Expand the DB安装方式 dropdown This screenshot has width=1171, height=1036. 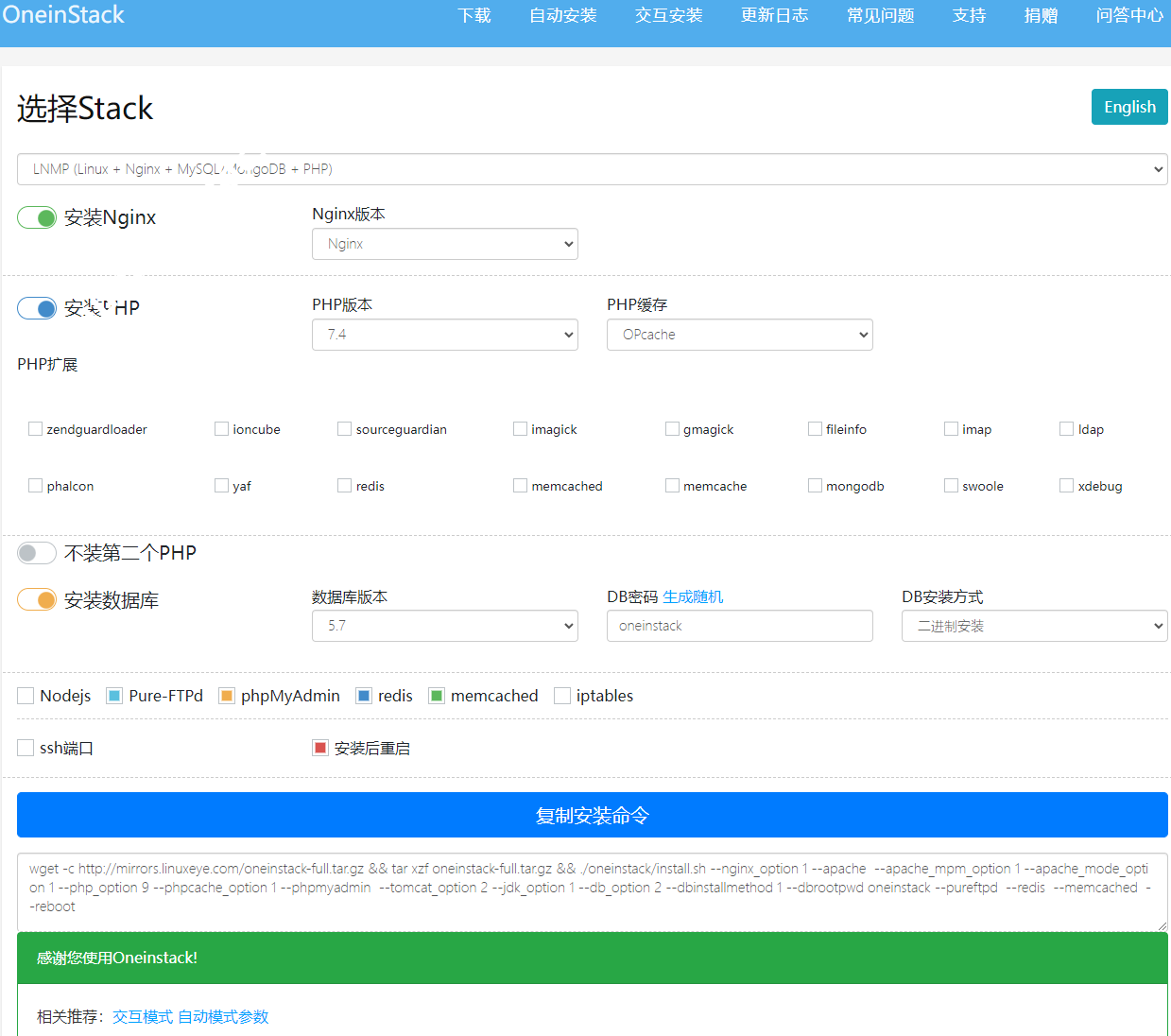coord(1034,626)
